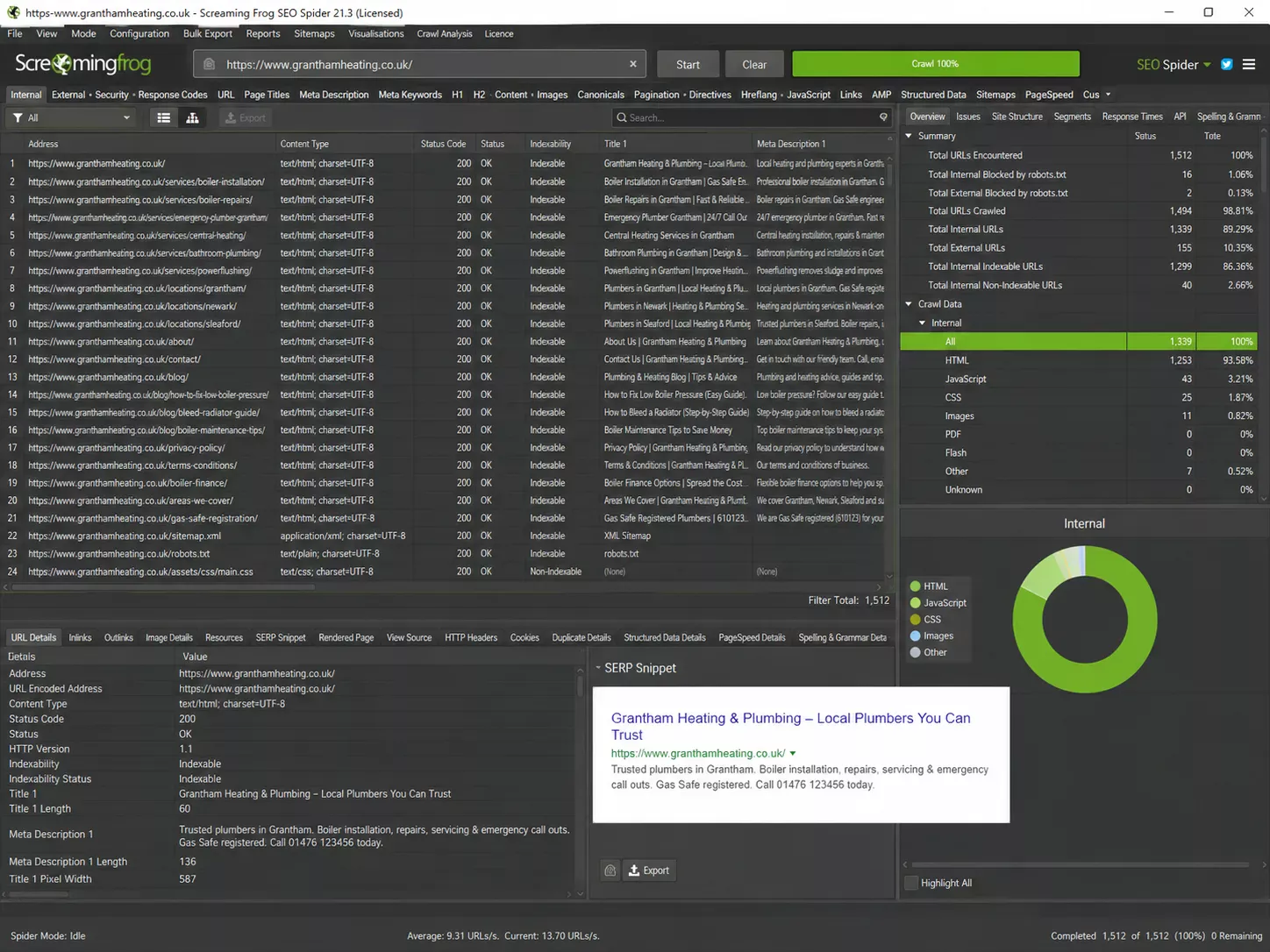Viewport: 1270px width, 952px height.
Task: Collapse the SERP Snippet section arrow
Action: (598, 668)
